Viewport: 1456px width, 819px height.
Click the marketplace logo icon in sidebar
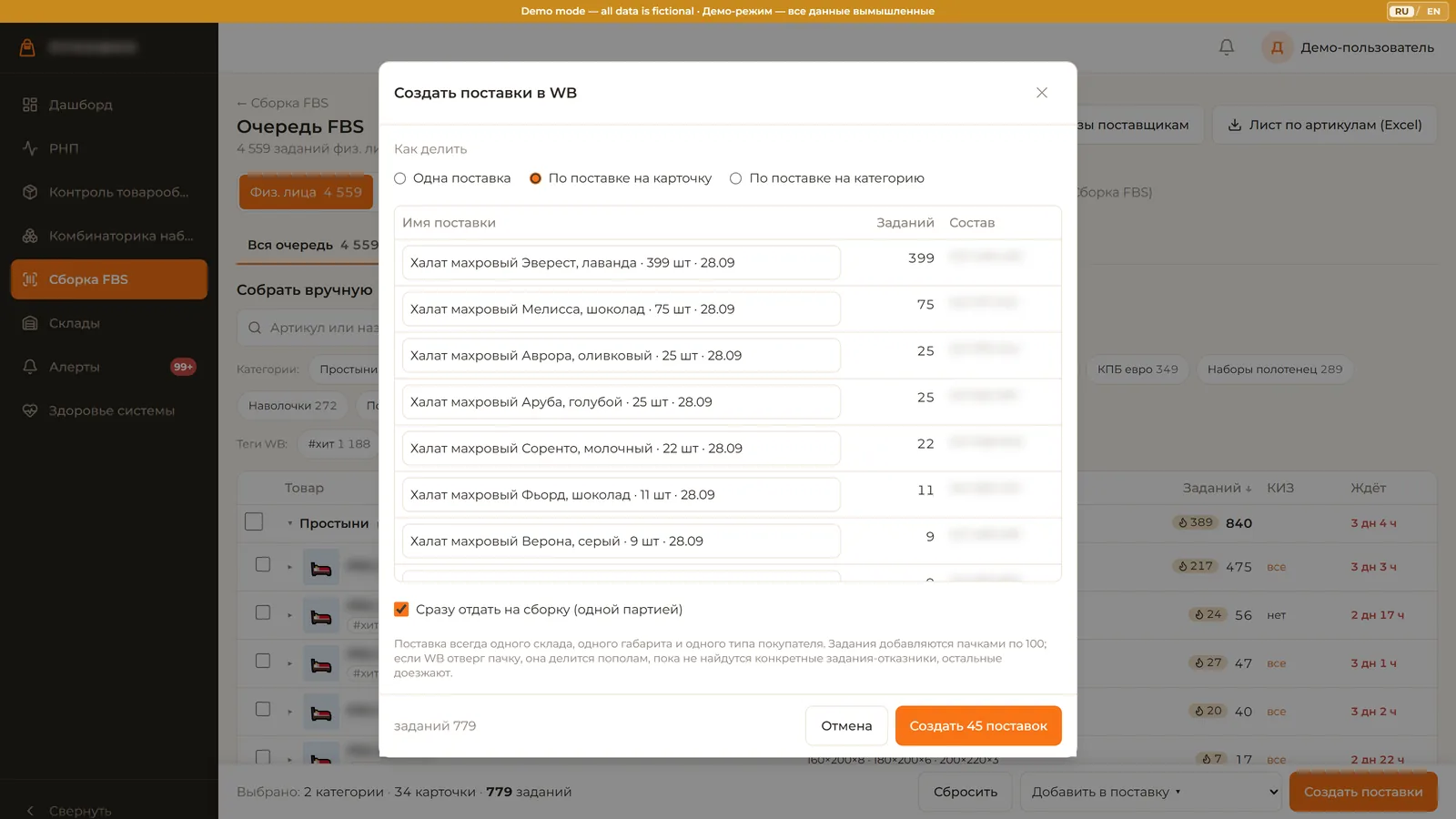[27, 47]
